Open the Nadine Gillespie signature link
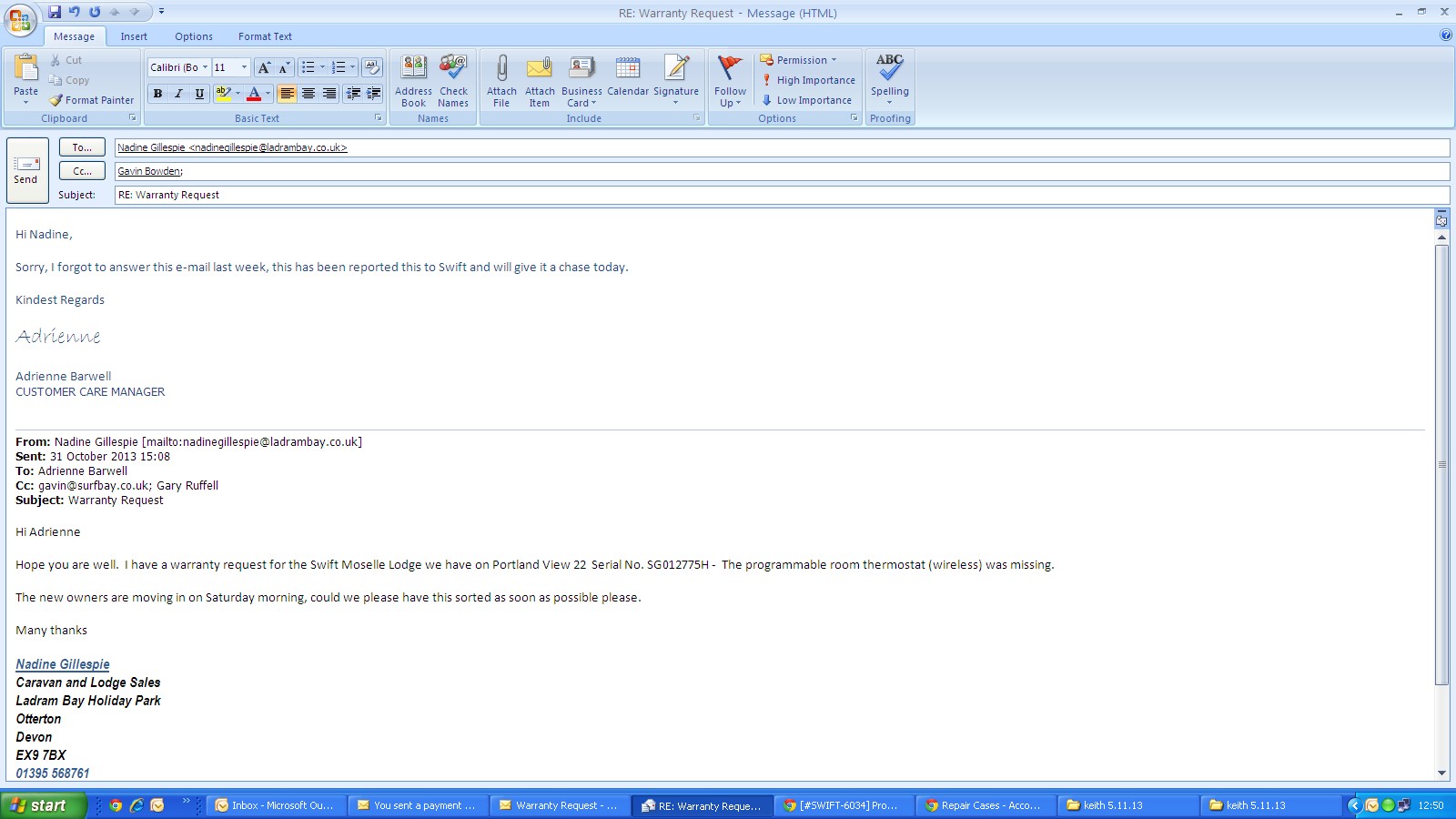The height and width of the screenshot is (819, 1456). [63, 664]
